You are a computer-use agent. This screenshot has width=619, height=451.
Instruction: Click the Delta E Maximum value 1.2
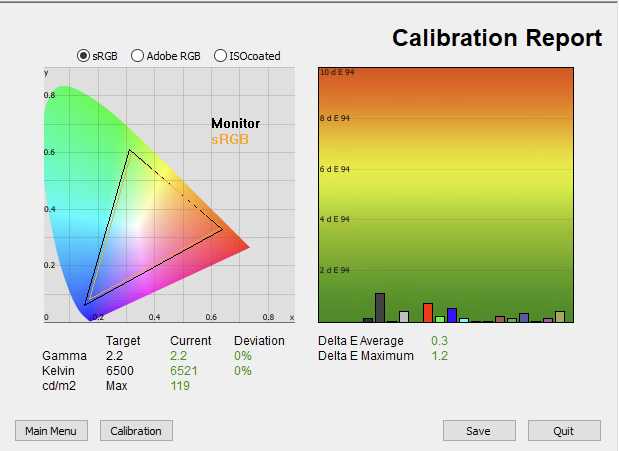click(x=439, y=356)
